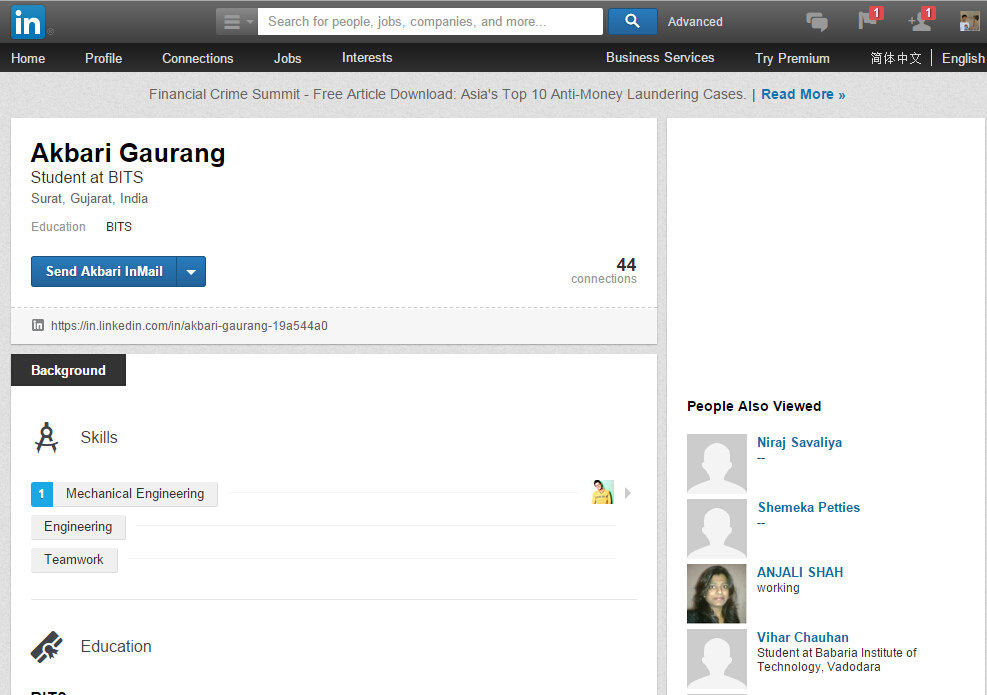The height and width of the screenshot is (695, 987).
Task: Click the Mechanical Engineering skill endorsement counter
Action: coord(41,493)
